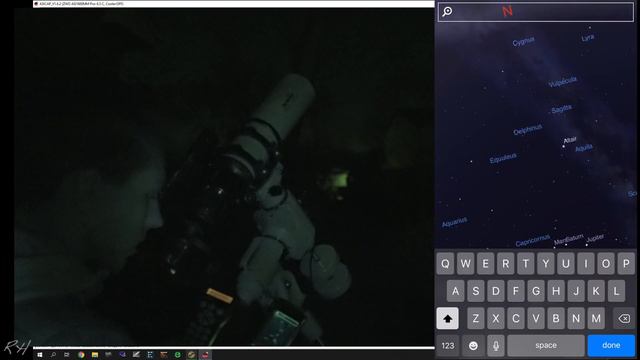Tap the S key on the keyboard
This screenshot has height=360, width=640.
coord(476,291)
